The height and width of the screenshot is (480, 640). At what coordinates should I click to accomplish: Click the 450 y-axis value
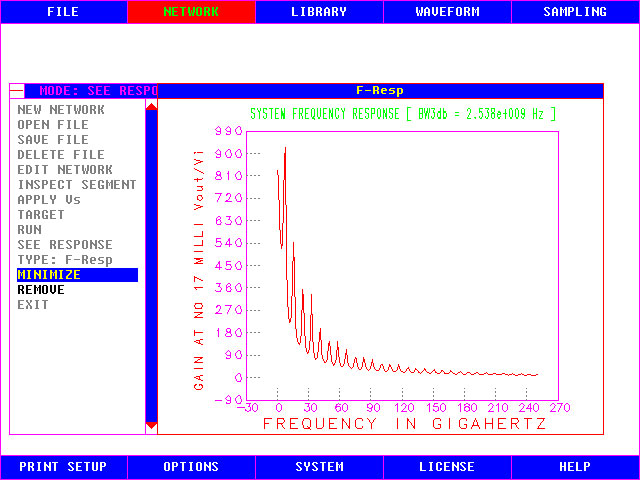[x=229, y=266]
